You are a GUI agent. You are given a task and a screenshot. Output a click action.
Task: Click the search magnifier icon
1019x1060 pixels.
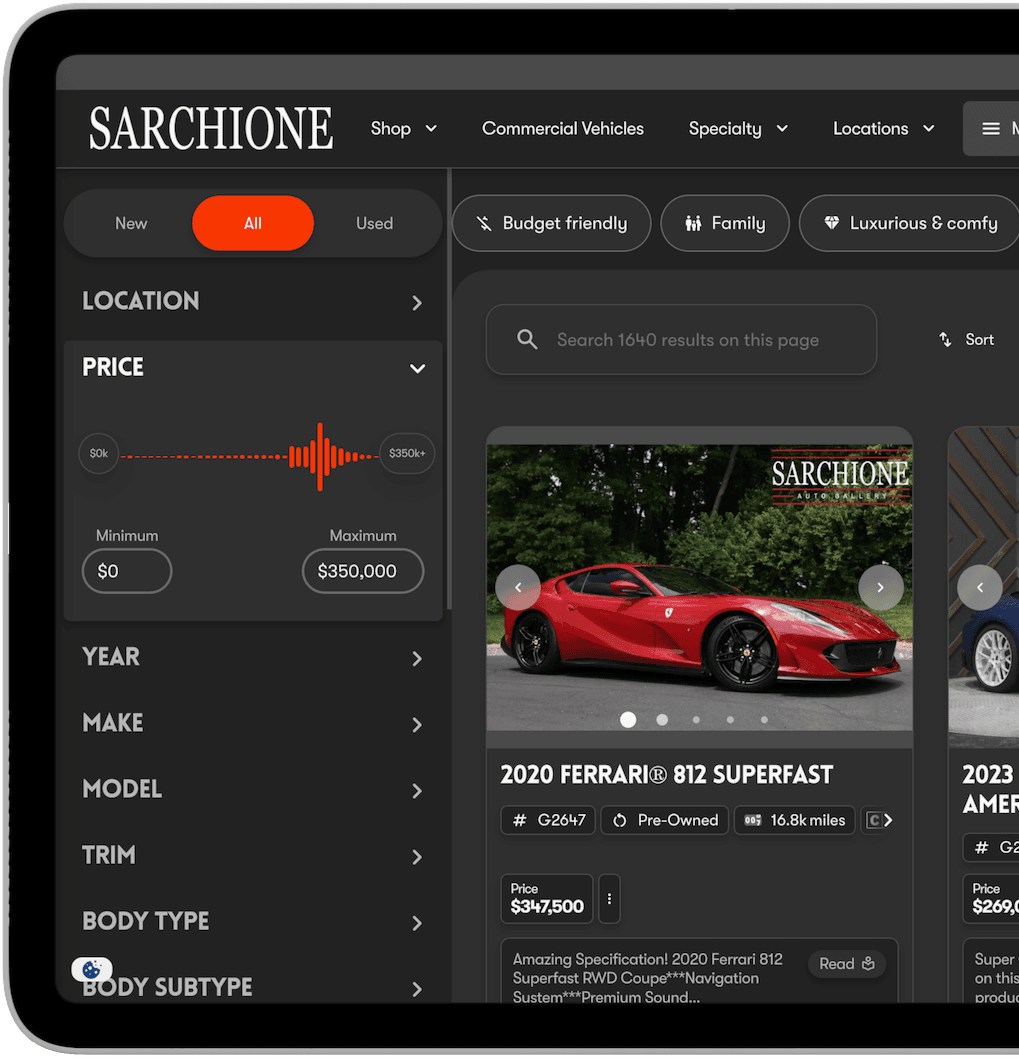tap(527, 339)
